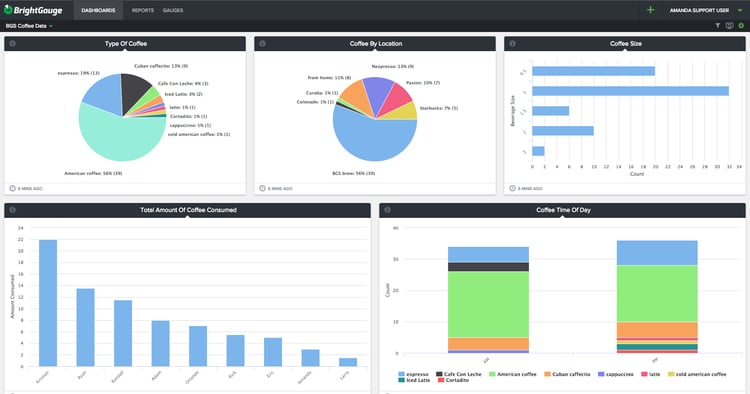Toggle Cortadito series in legend
The image size is (750, 394).
tap(452, 380)
